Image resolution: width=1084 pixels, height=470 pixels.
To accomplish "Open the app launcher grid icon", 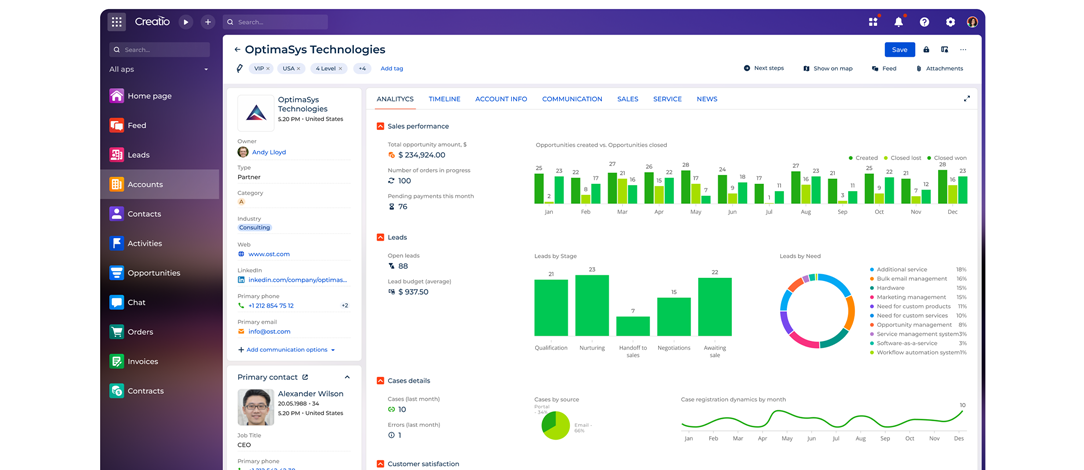I will pyautogui.click(x=116, y=22).
